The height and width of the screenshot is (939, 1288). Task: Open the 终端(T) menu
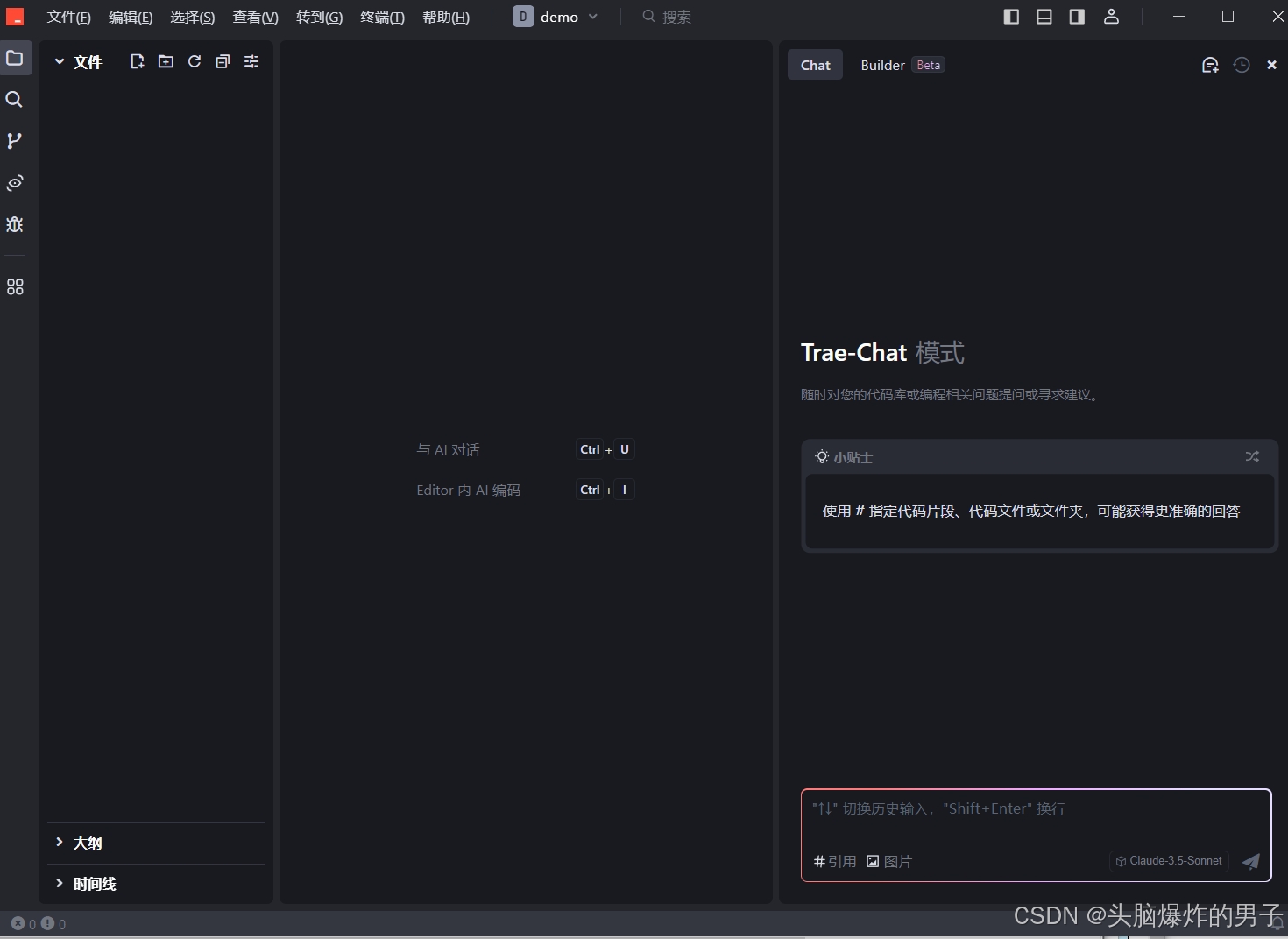[x=382, y=17]
